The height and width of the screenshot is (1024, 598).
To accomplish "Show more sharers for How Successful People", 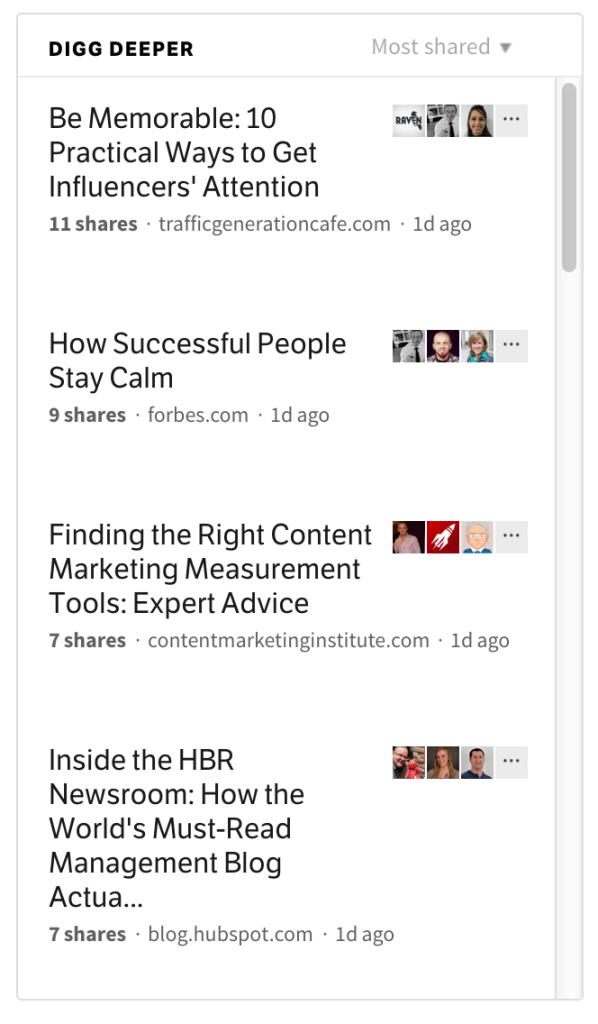I will coord(511,346).
